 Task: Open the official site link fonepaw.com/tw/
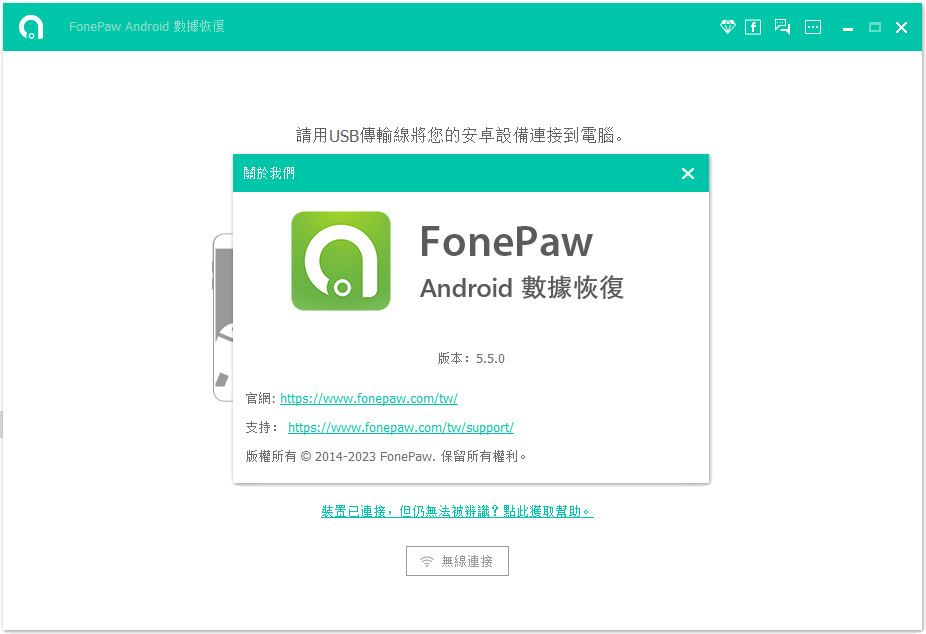pyautogui.click(x=369, y=398)
